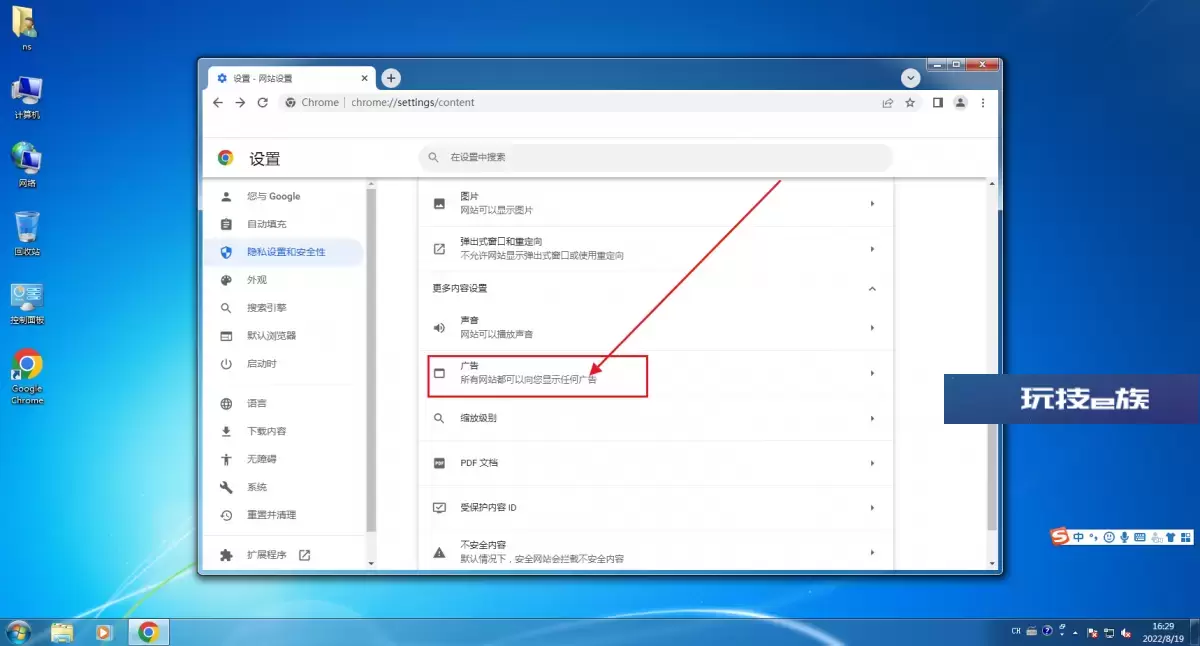The height and width of the screenshot is (646, 1200).
Task: Click the Chrome taskbar button
Action: point(149,632)
